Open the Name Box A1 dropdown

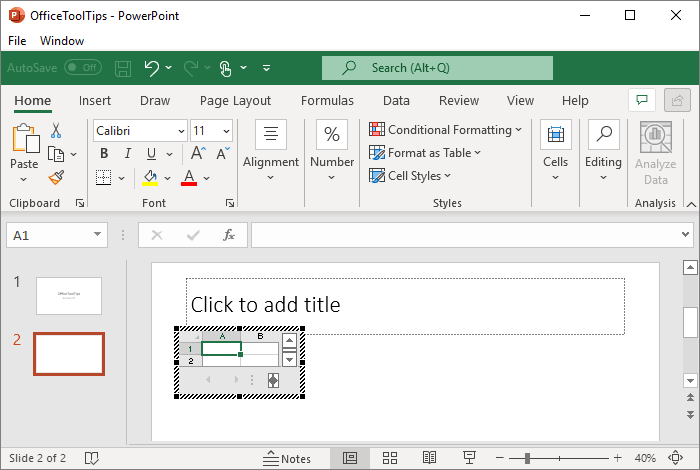[x=97, y=234]
